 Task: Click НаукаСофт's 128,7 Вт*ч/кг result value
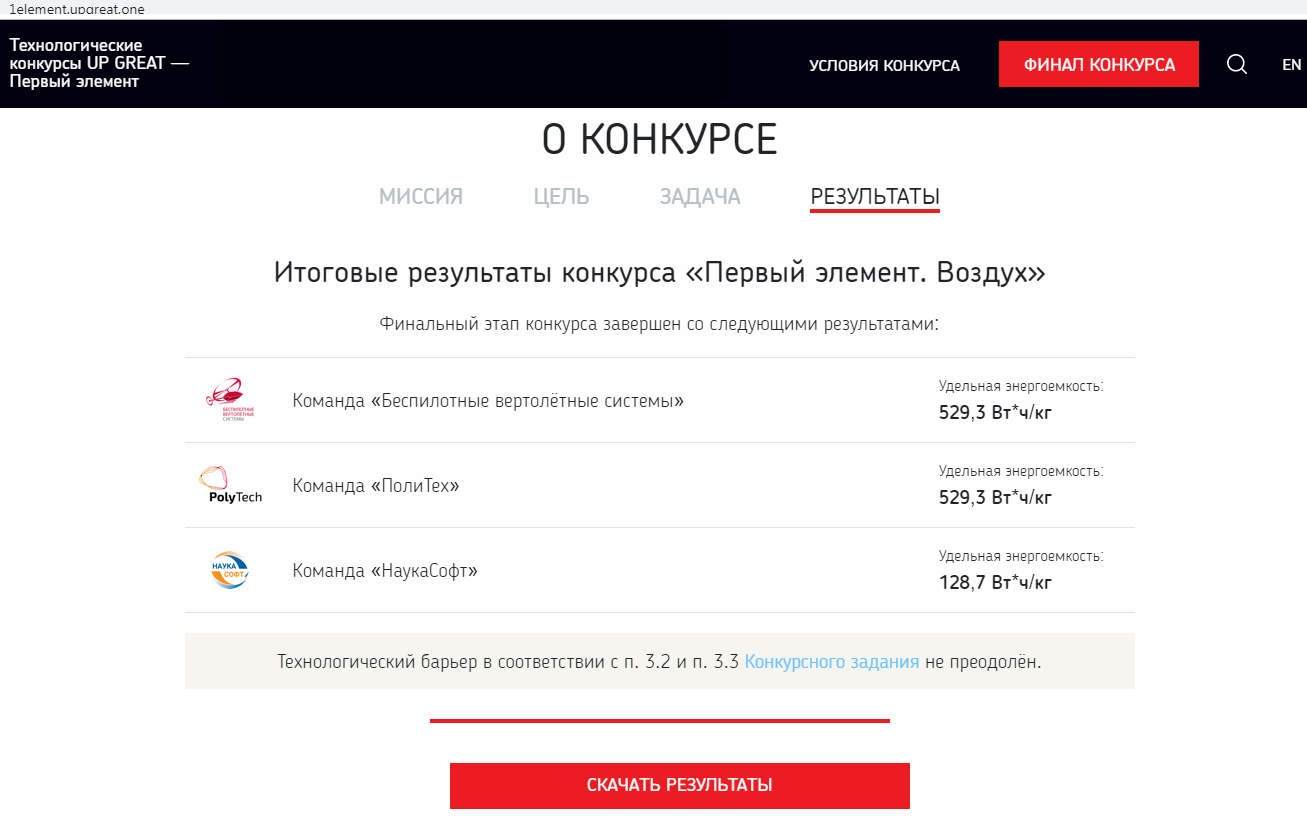coord(995,582)
